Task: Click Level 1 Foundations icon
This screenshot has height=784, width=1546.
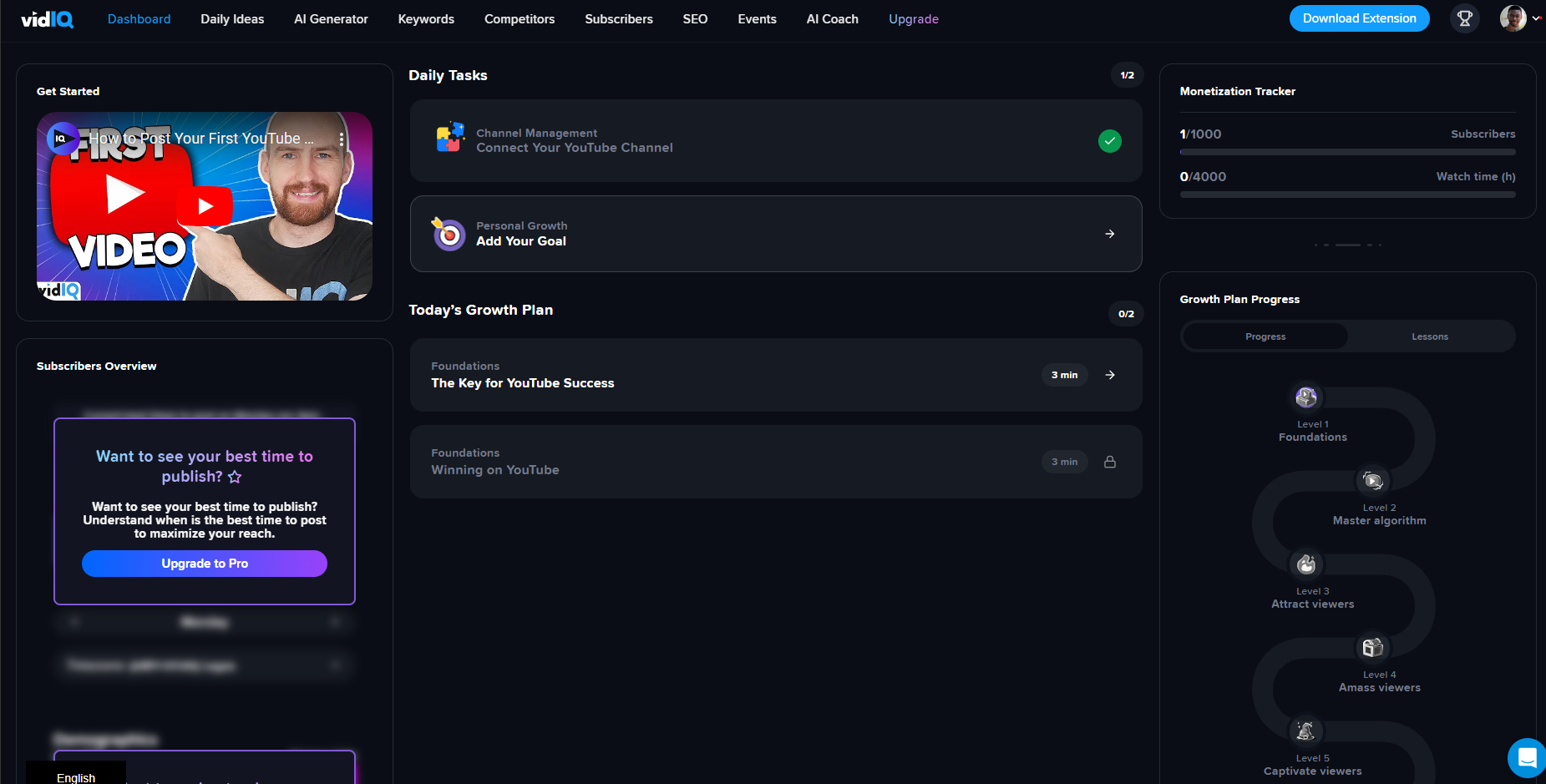Action: (1306, 397)
